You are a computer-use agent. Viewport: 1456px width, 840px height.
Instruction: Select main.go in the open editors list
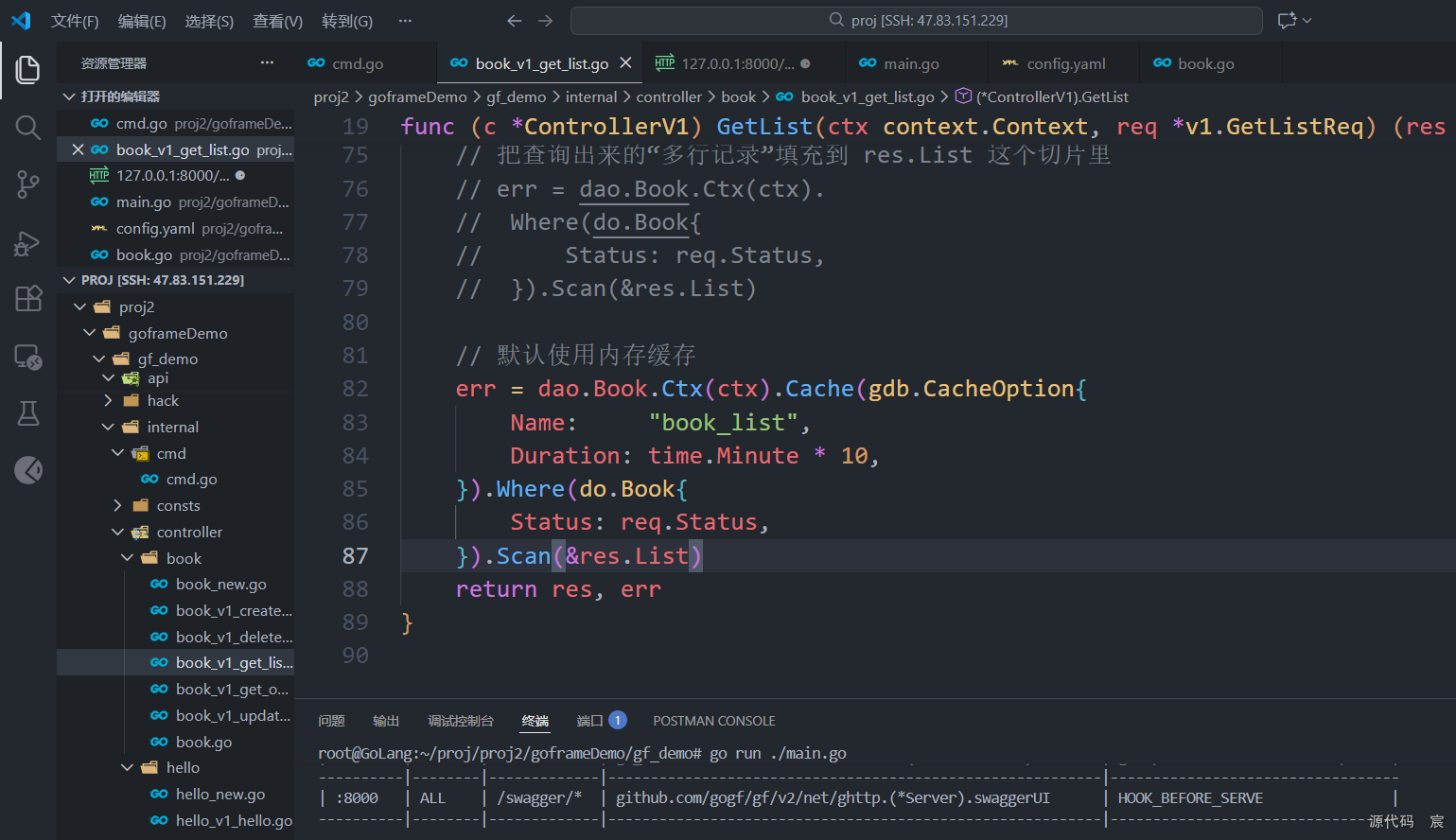pyautogui.click(x=176, y=201)
